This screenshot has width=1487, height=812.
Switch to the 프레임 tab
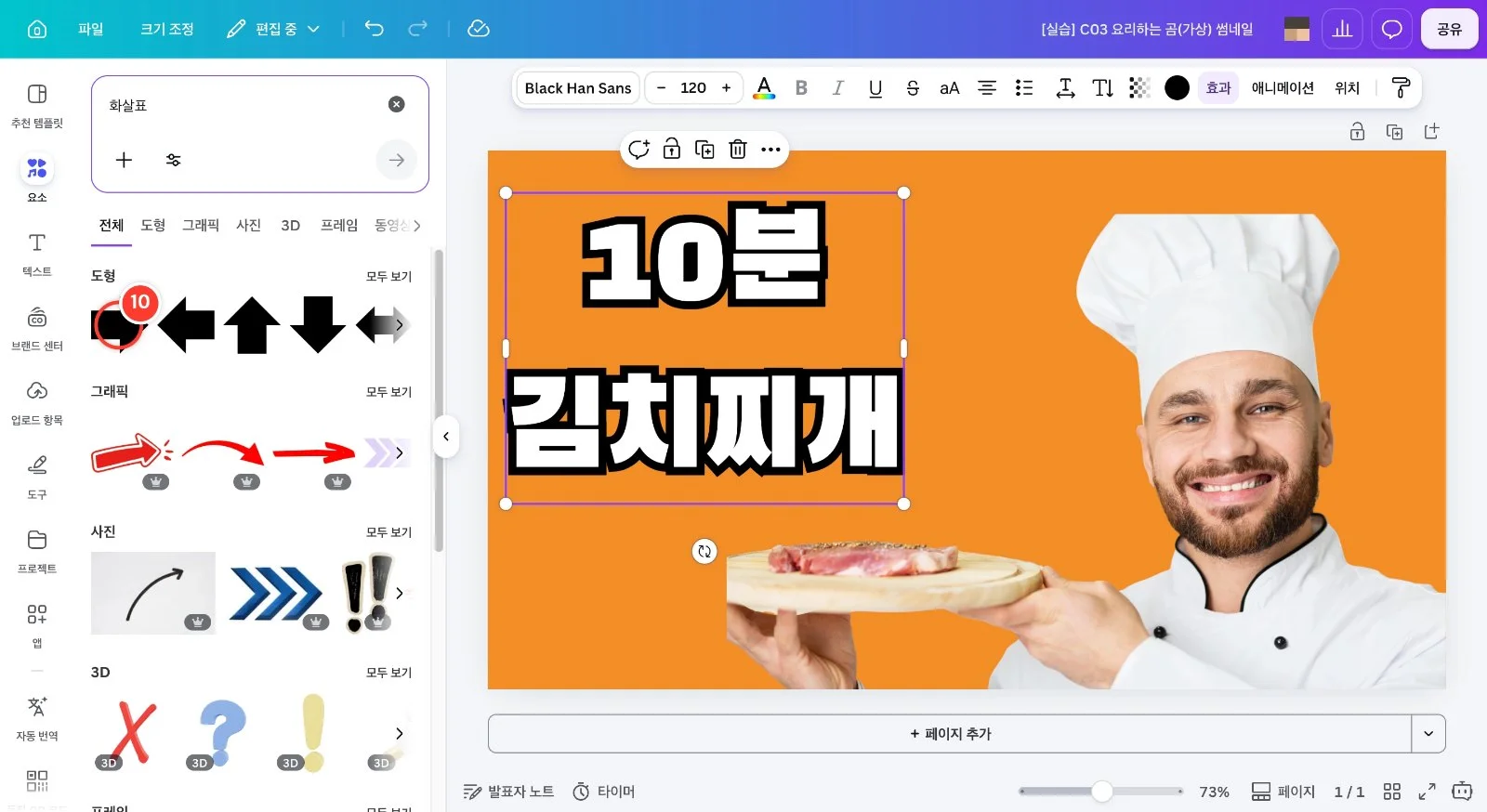coord(339,226)
